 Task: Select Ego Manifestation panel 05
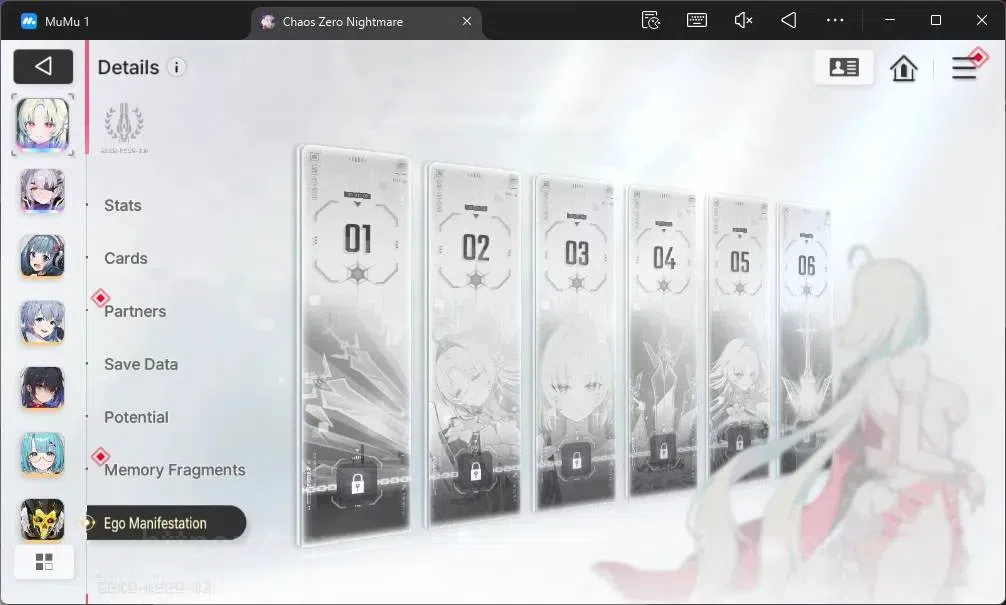[x=738, y=338]
